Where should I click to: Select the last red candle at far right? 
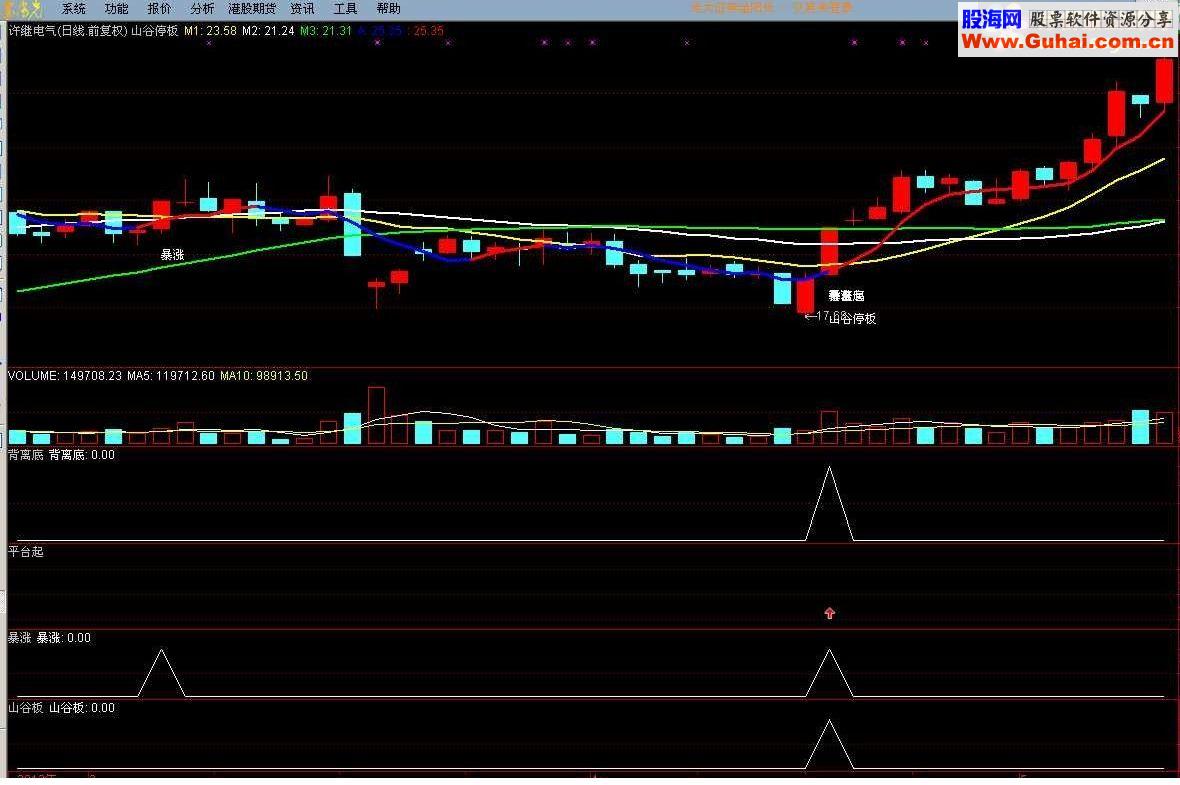[x=1164, y=81]
